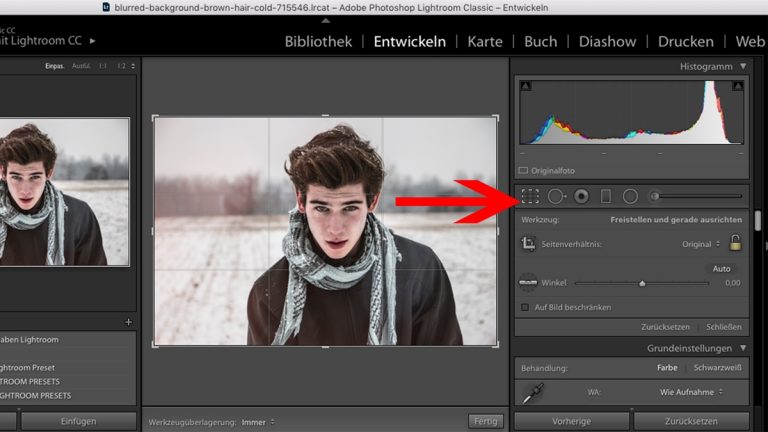Click Zurücksetzen in the crop panel
Screen dimensions: 768x432
(x=665, y=327)
